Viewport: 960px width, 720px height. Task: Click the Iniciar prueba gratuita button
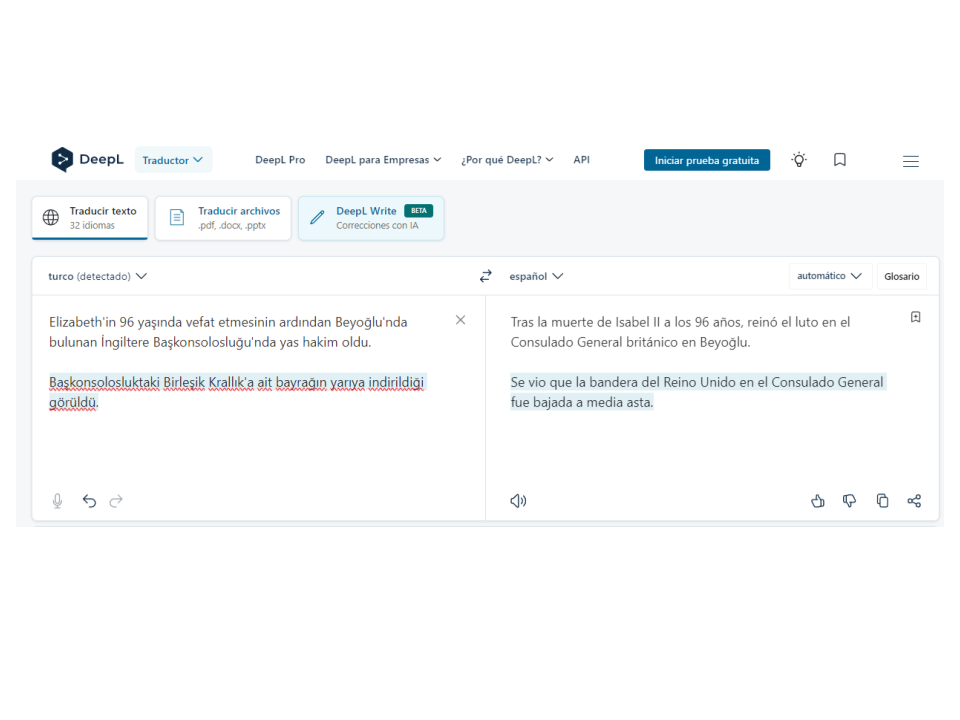707,160
